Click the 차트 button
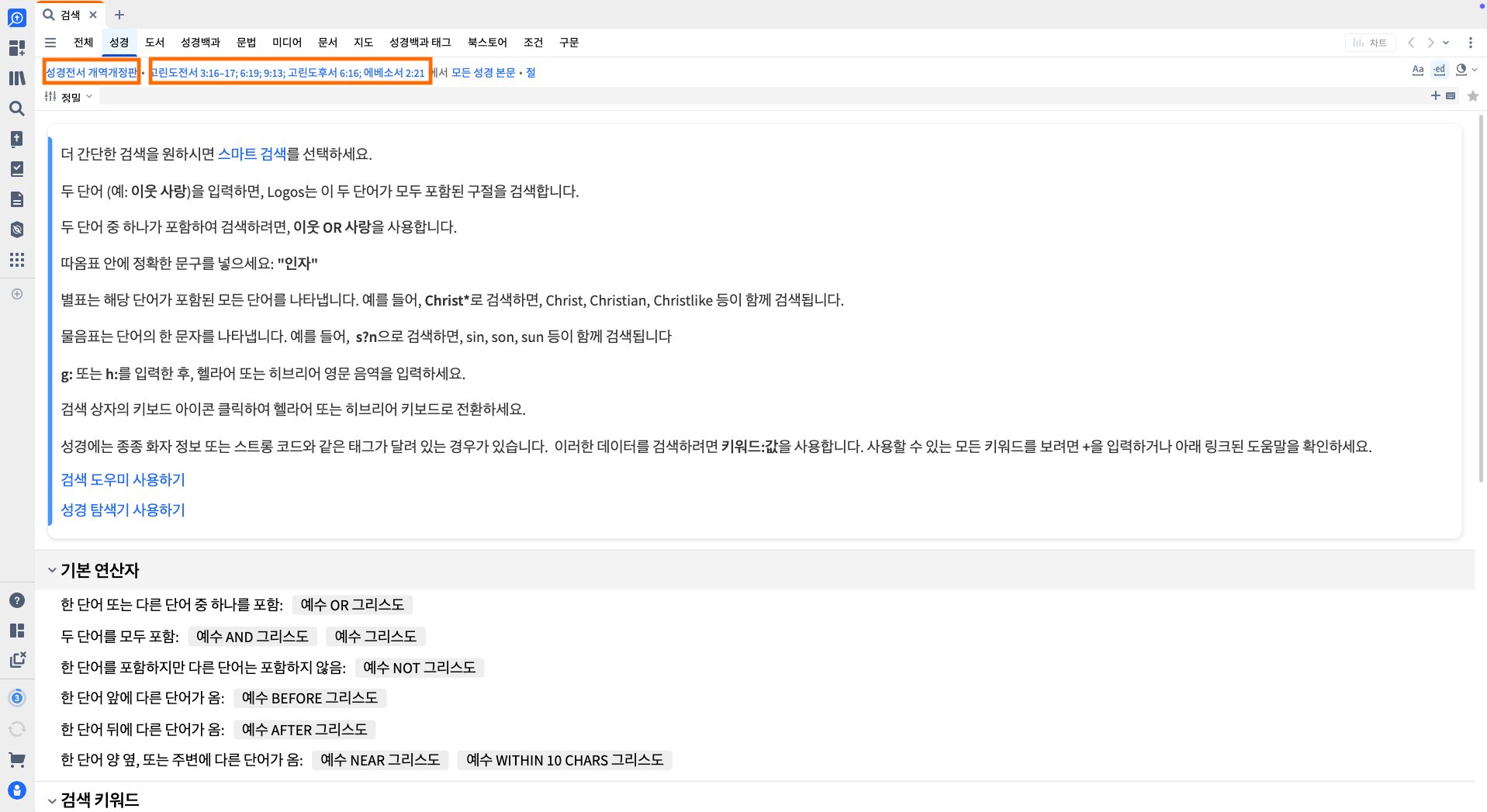Screen dimensions: 1487x812 click(x=1371, y=43)
